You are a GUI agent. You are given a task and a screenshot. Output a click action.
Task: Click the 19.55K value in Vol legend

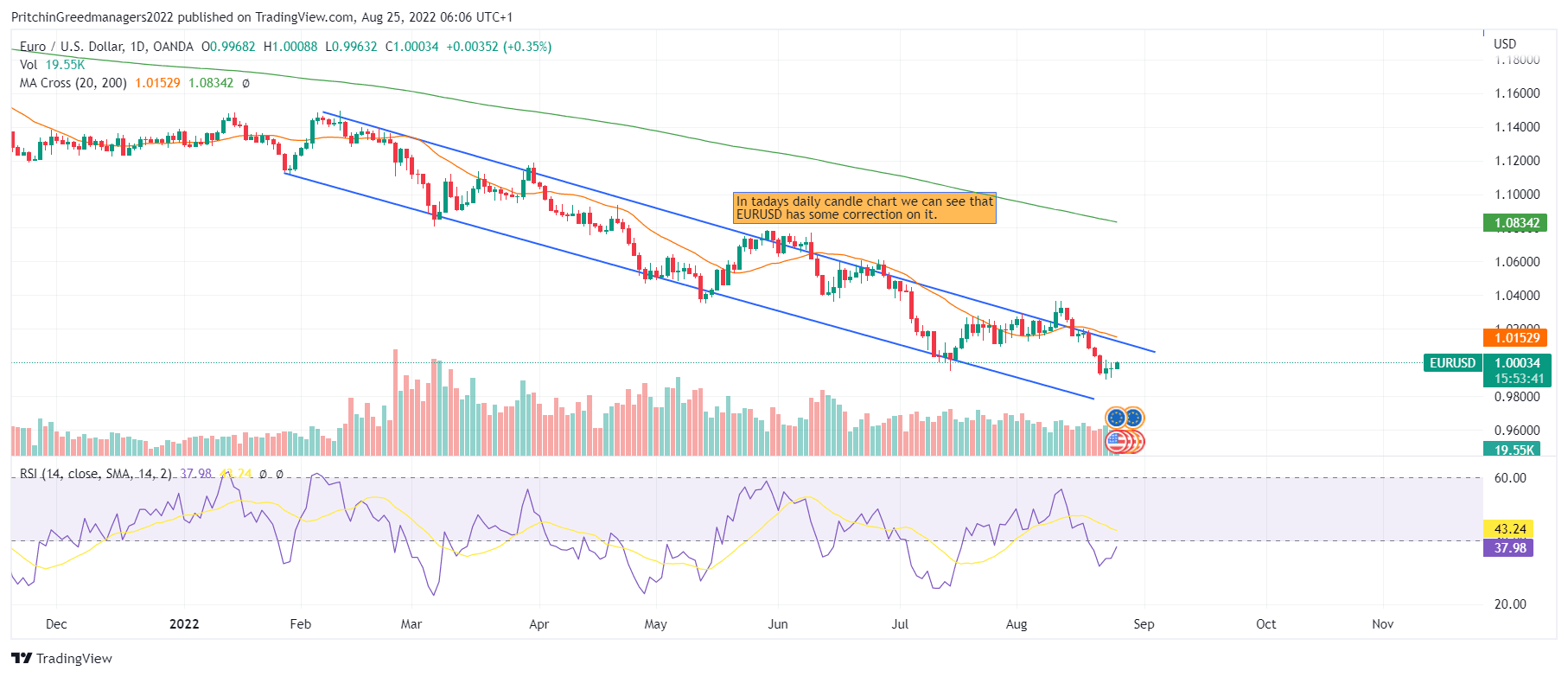(x=65, y=65)
